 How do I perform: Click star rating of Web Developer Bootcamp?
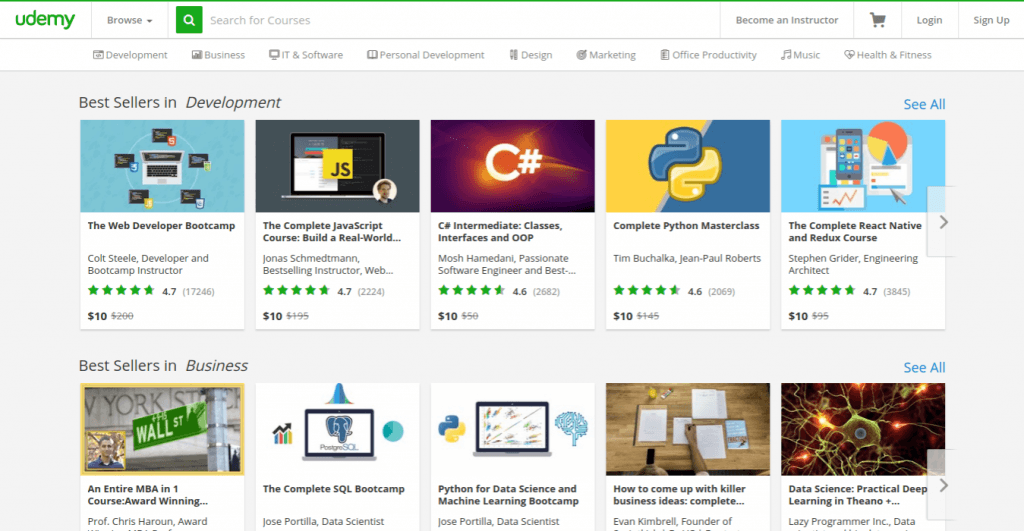[121, 291]
